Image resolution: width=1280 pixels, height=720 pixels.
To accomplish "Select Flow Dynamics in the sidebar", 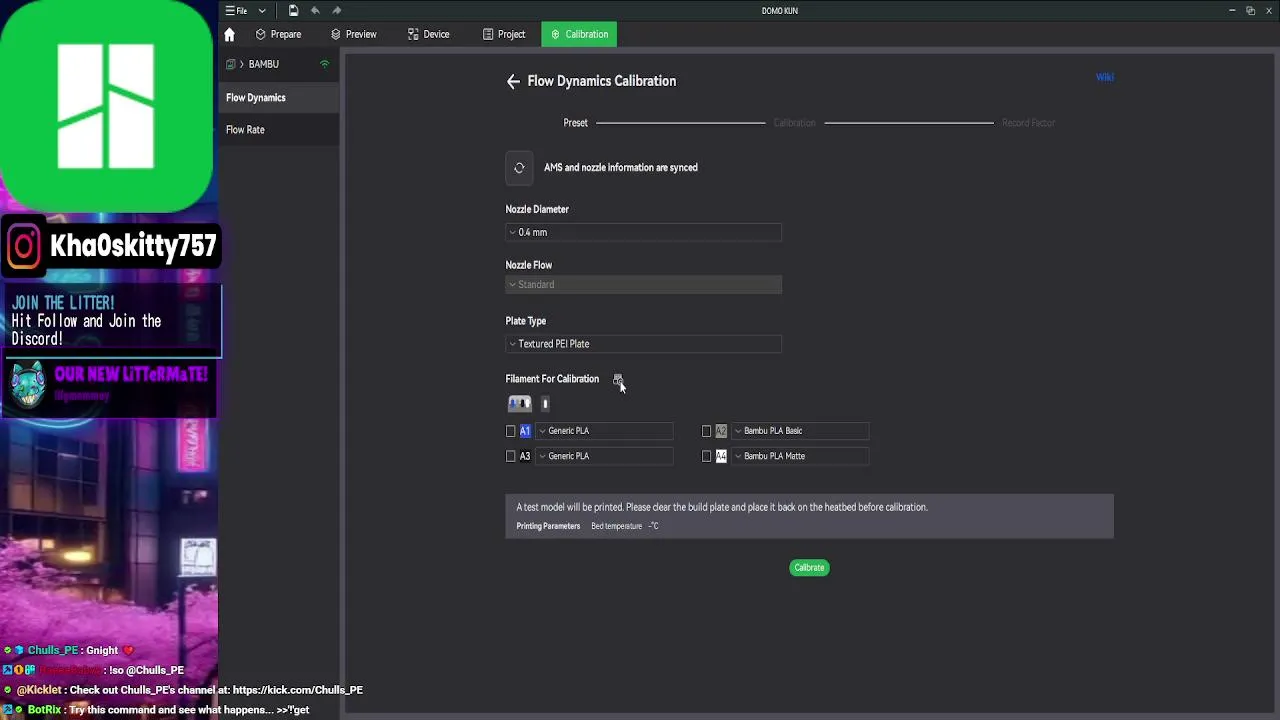I will [279, 98].
